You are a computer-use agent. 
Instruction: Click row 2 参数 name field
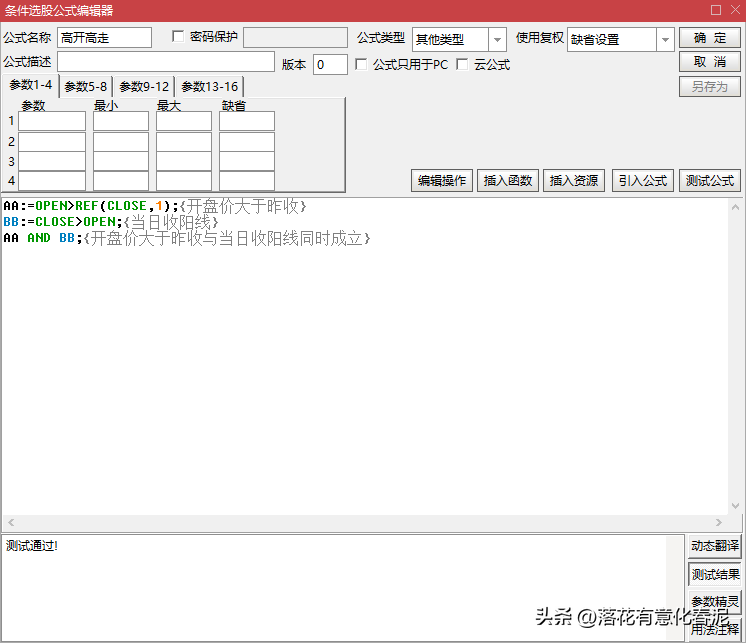click(52, 142)
